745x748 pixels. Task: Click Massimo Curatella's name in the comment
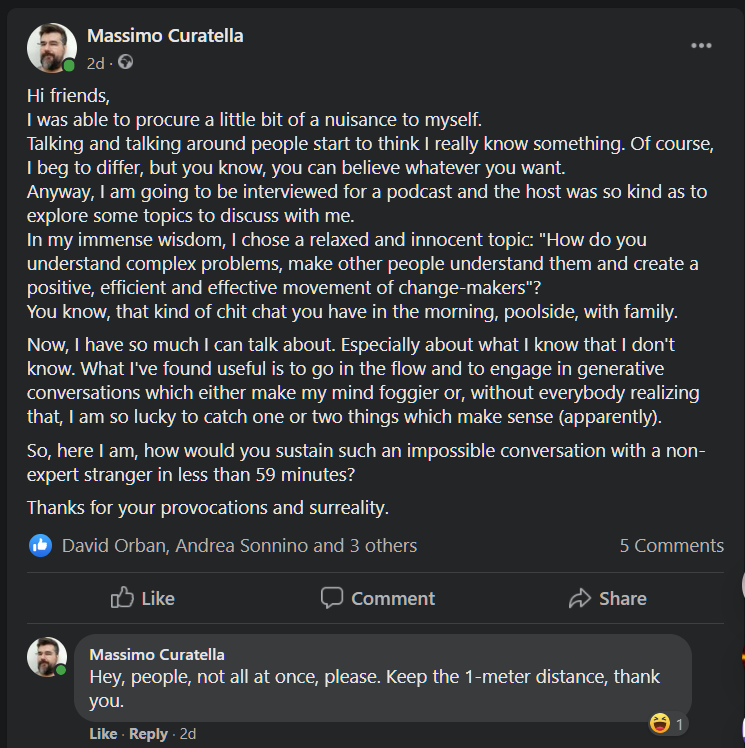[x=157, y=654]
